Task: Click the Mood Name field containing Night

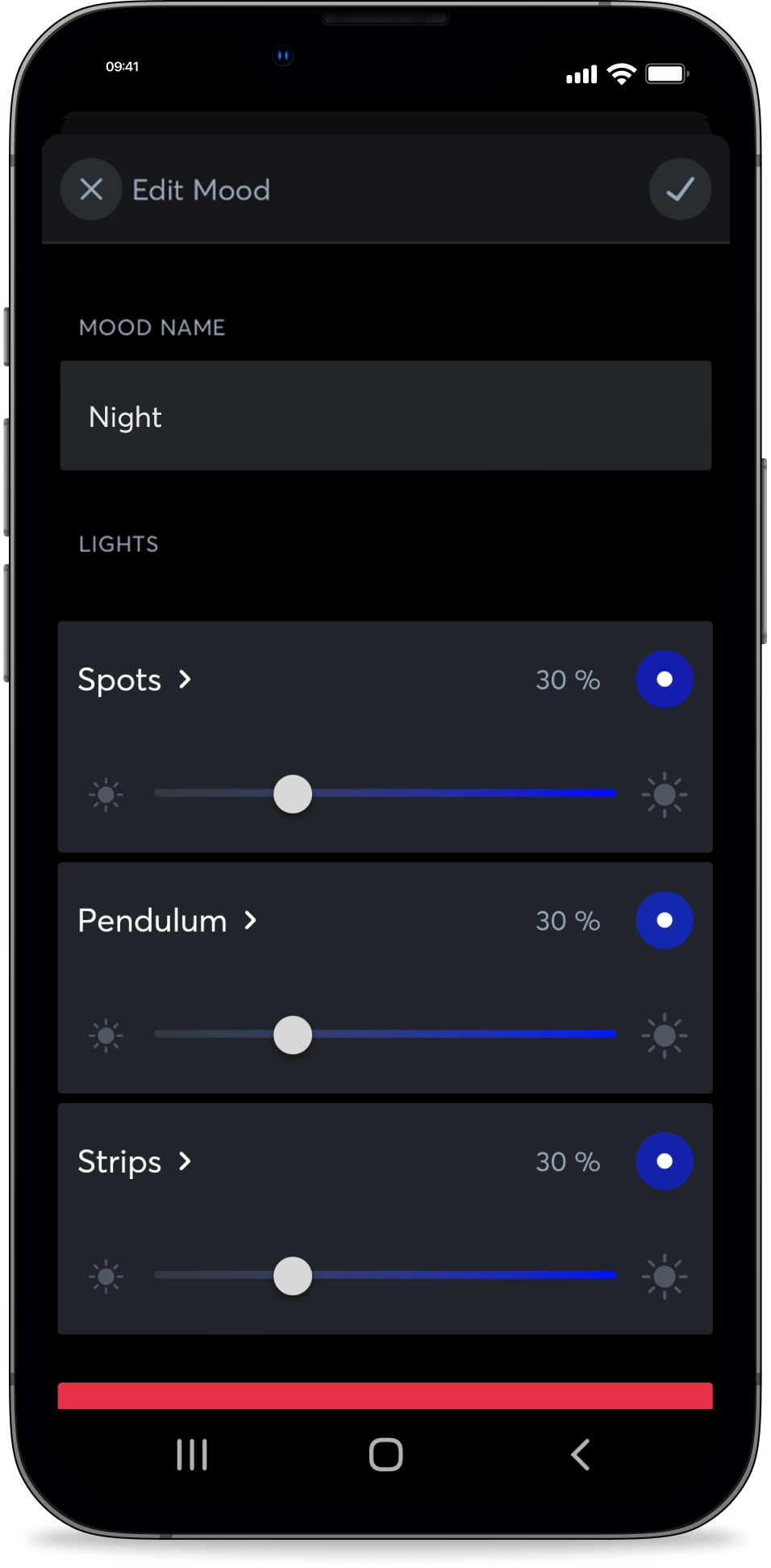Action: coord(385,416)
